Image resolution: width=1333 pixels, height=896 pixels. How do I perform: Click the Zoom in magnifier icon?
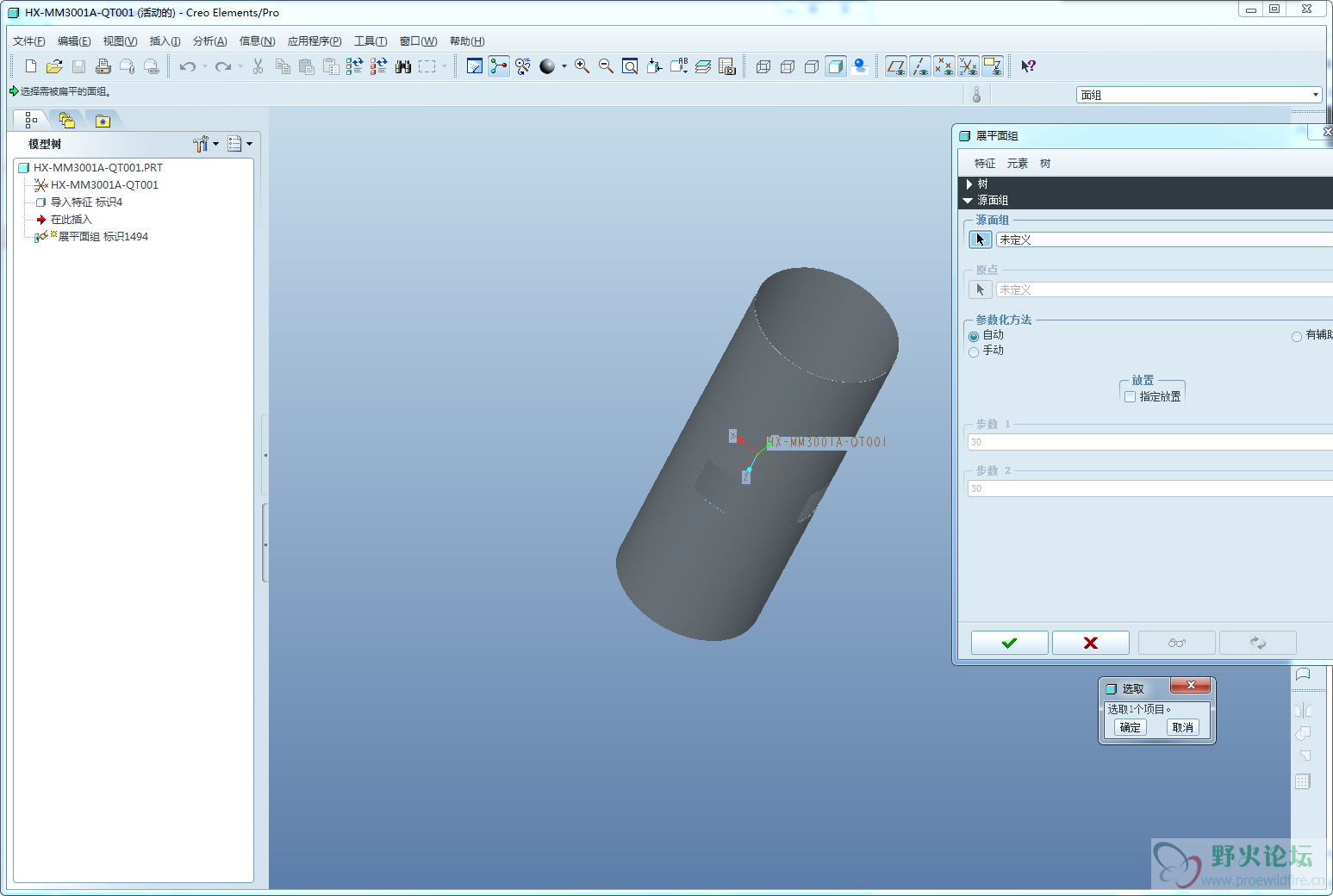pyautogui.click(x=582, y=66)
